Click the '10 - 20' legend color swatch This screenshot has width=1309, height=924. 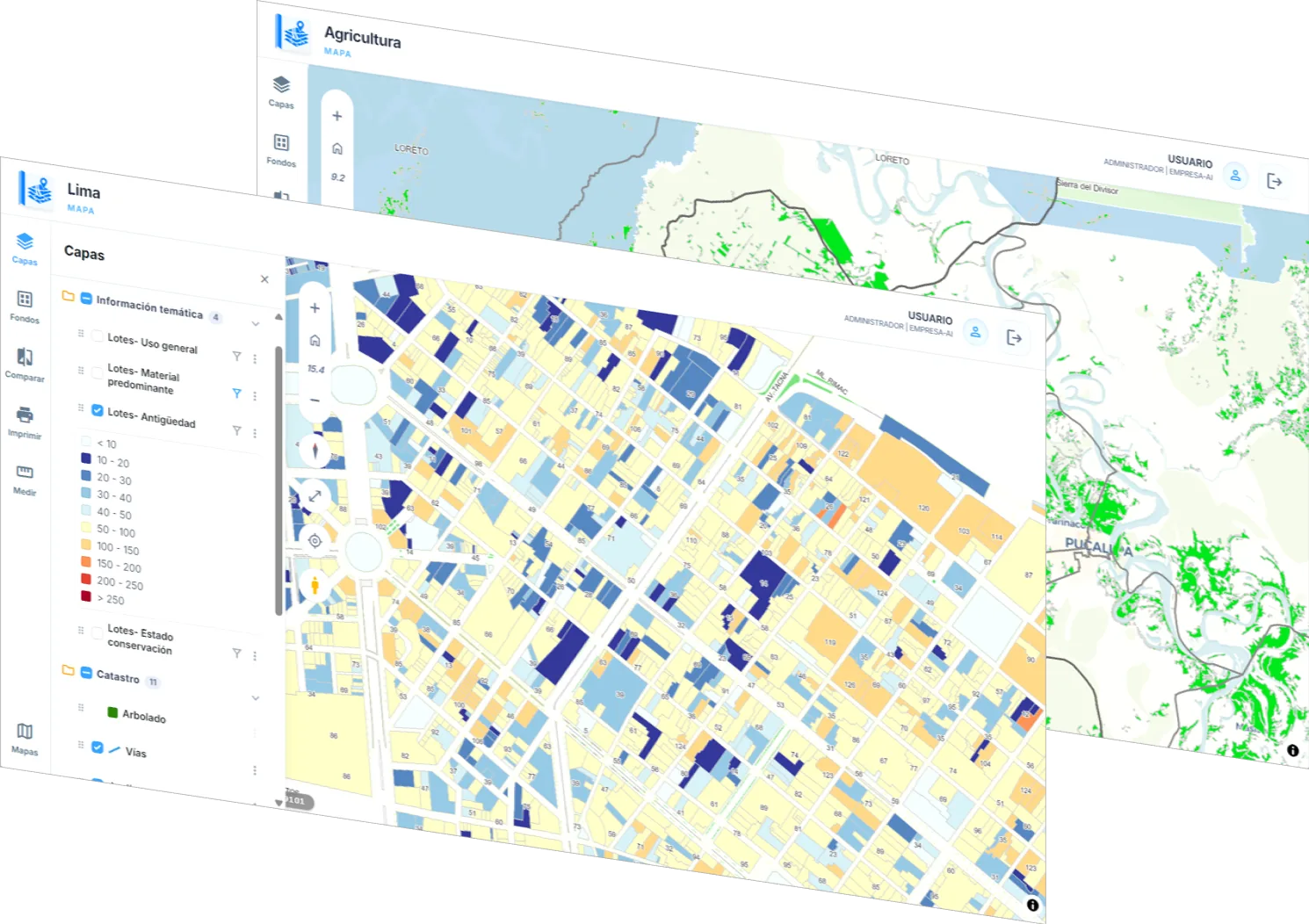point(86,458)
